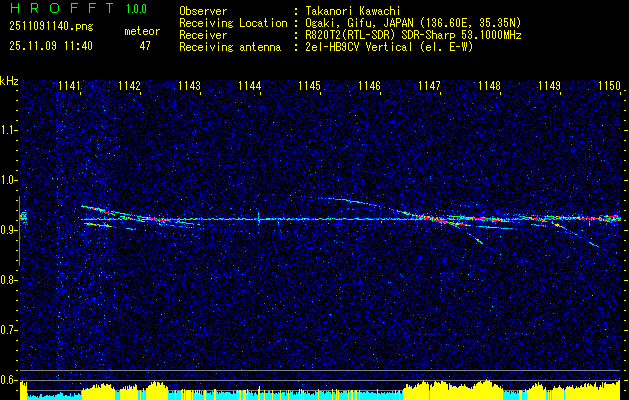Click time marker 1142
This screenshot has height=400, width=629.
[130, 86]
